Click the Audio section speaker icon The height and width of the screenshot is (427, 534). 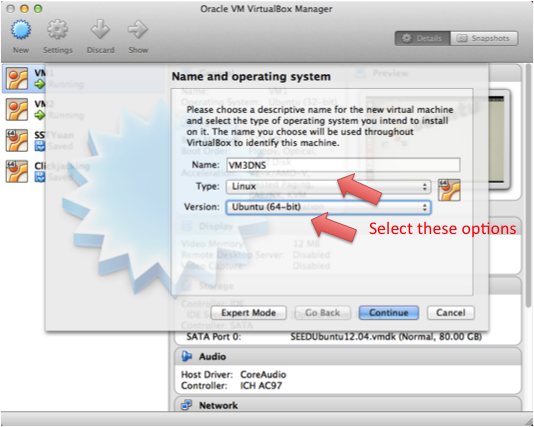[187, 356]
